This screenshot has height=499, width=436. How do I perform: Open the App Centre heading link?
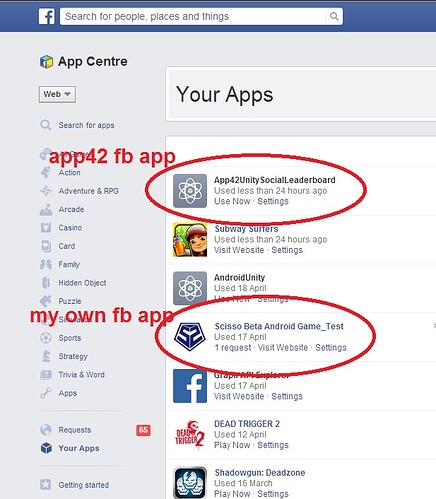pyautogui.click(x=93, y=61)
